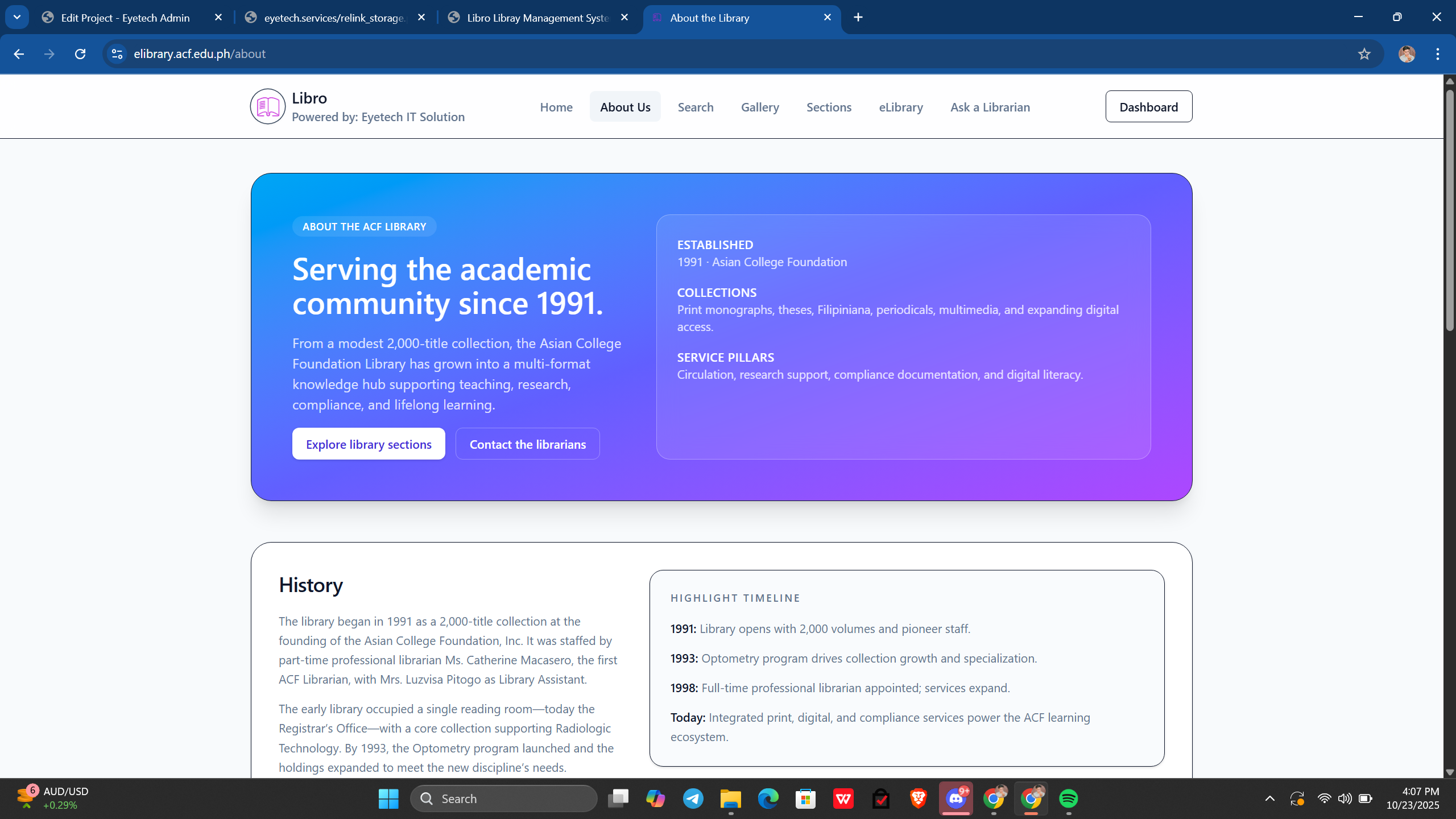Open the Gallery navigation item

[760, 107]
